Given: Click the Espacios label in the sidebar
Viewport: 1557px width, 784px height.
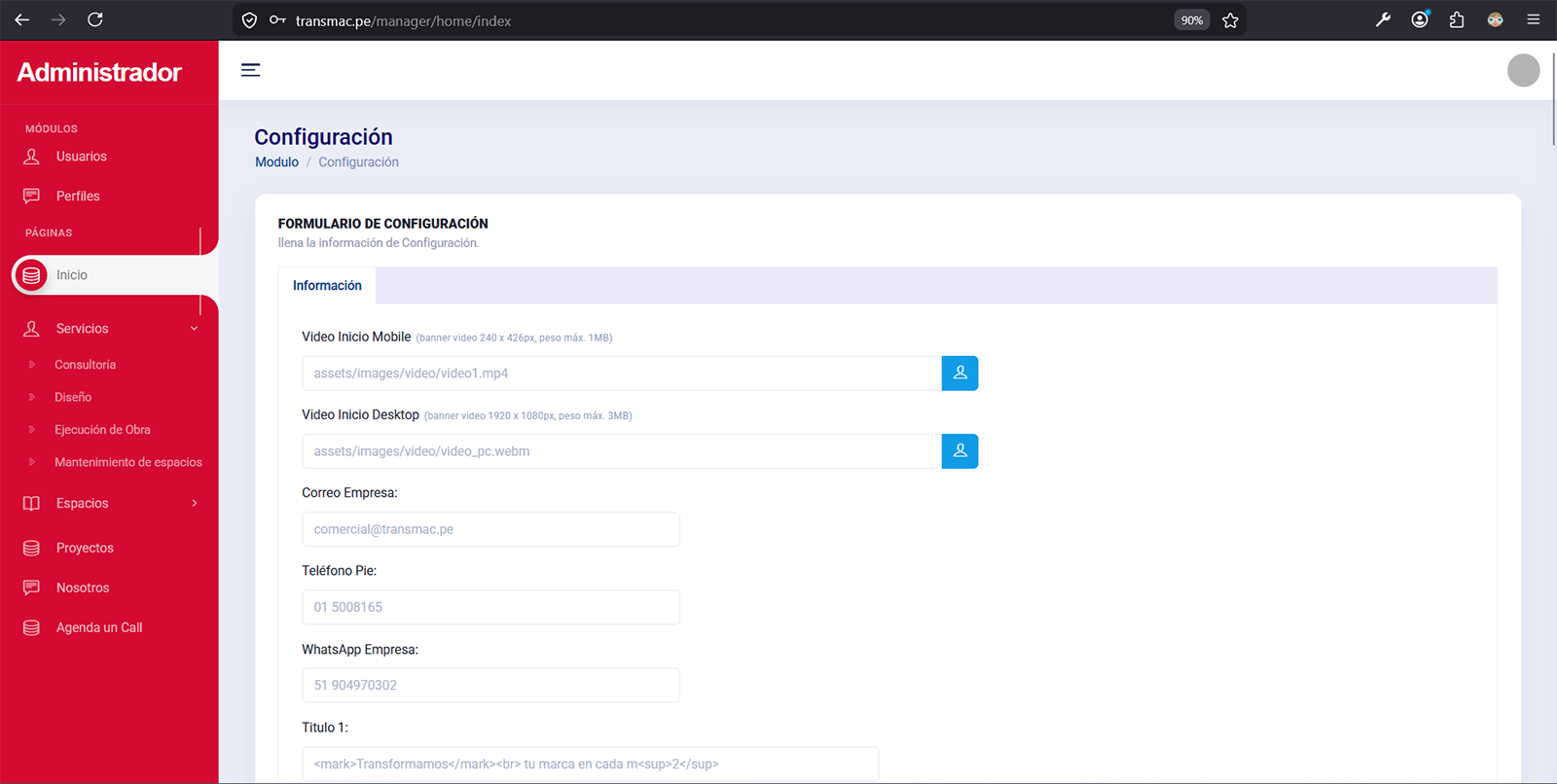Looking at the screenshot, I should [82, 504].
